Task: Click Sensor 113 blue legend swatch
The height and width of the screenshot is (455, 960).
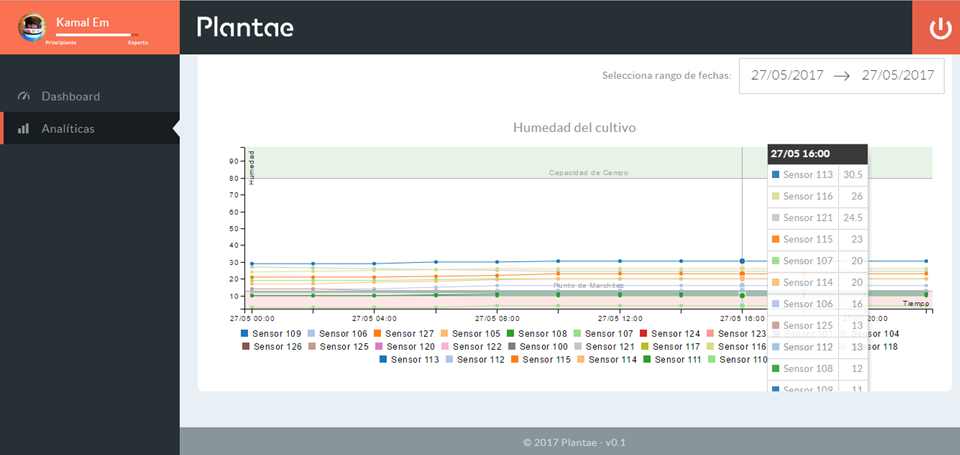Action: 384,359
